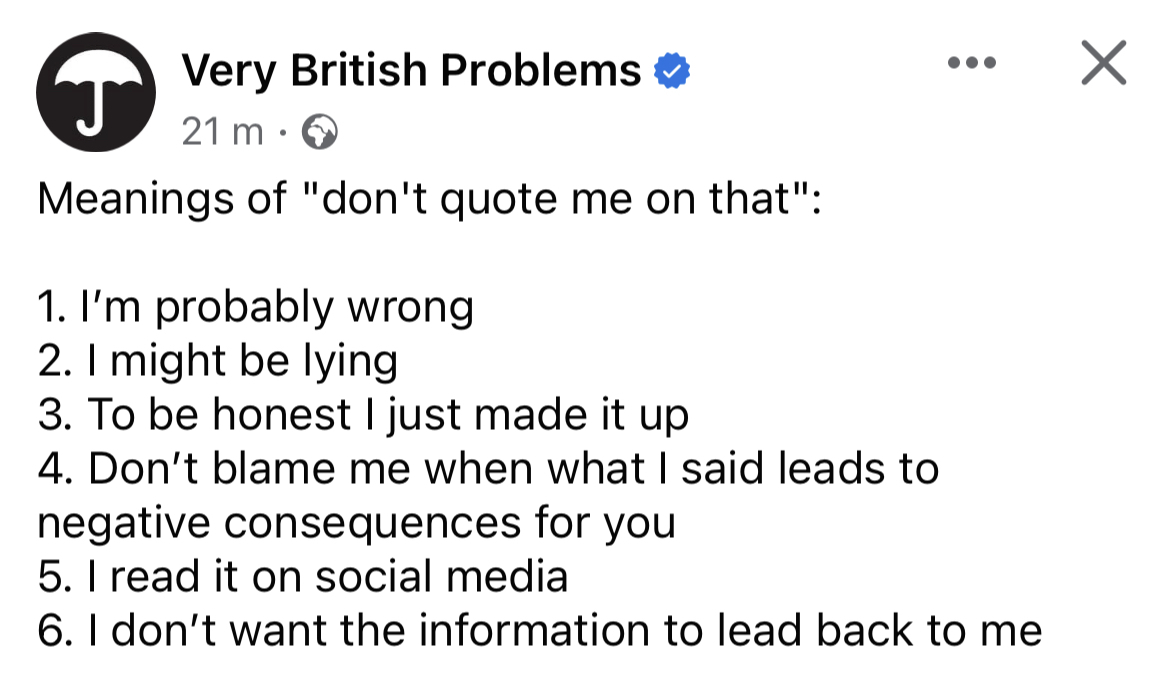Click the word "lying" in item 2

350,363
